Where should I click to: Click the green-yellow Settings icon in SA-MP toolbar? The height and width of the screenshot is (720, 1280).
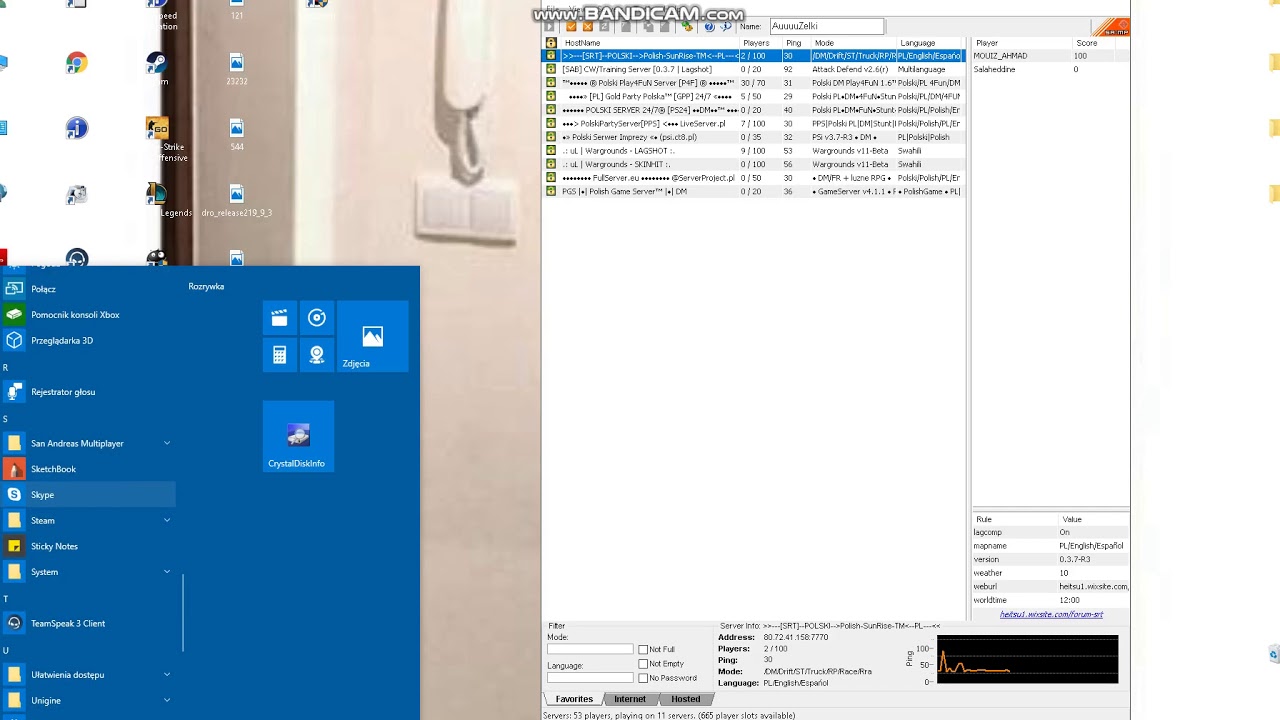pos(687,26)
